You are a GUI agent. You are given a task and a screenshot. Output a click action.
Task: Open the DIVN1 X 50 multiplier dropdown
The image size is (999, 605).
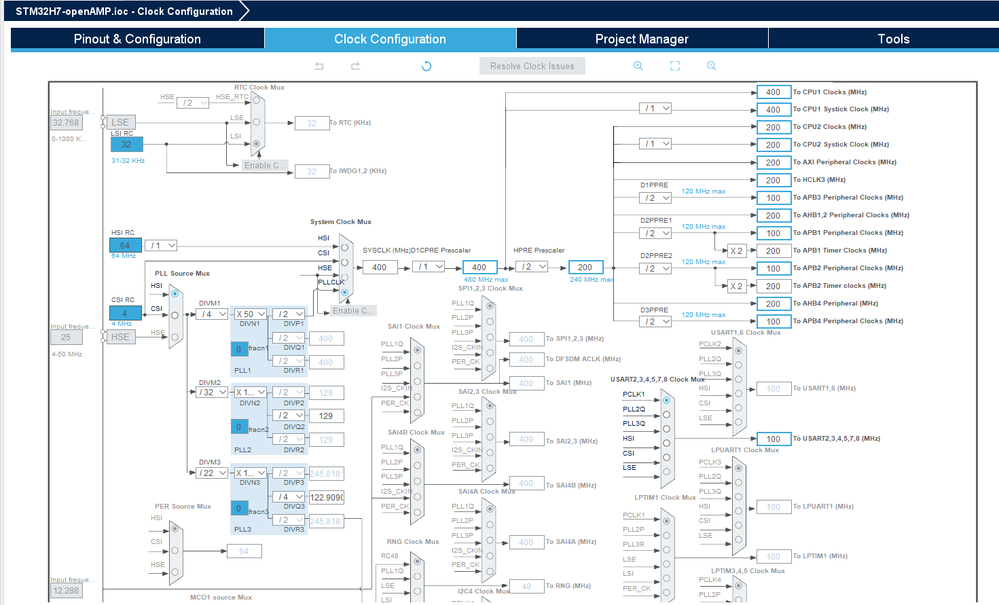(250, 314)
